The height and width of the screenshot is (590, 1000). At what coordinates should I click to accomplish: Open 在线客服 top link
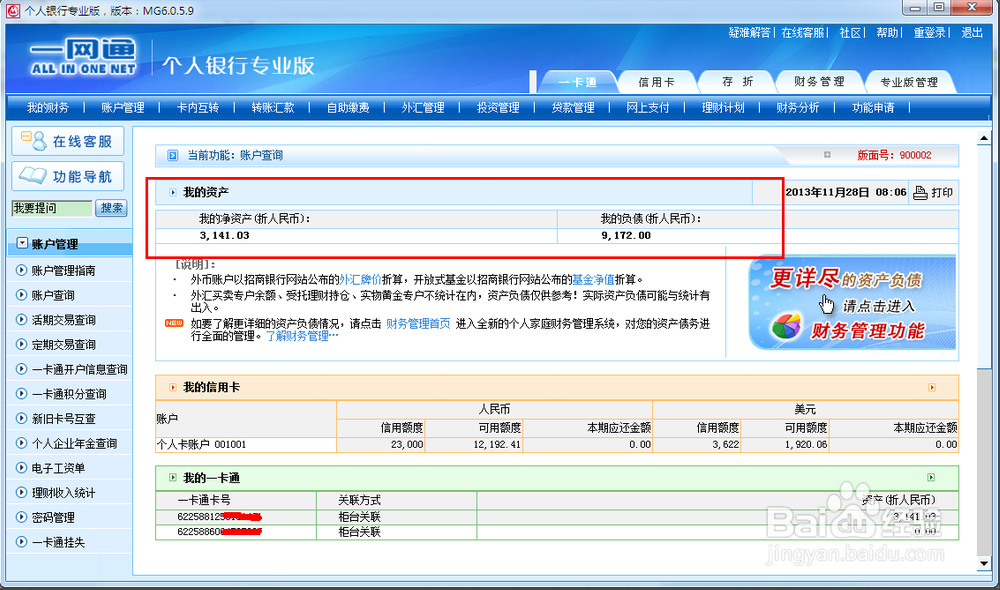[803, 33]
